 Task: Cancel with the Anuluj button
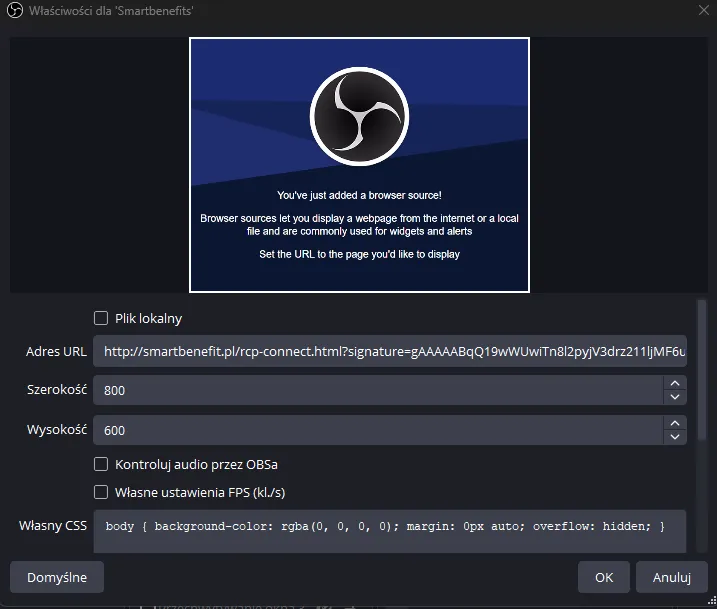pyautogui.click(x=671, y=577)
